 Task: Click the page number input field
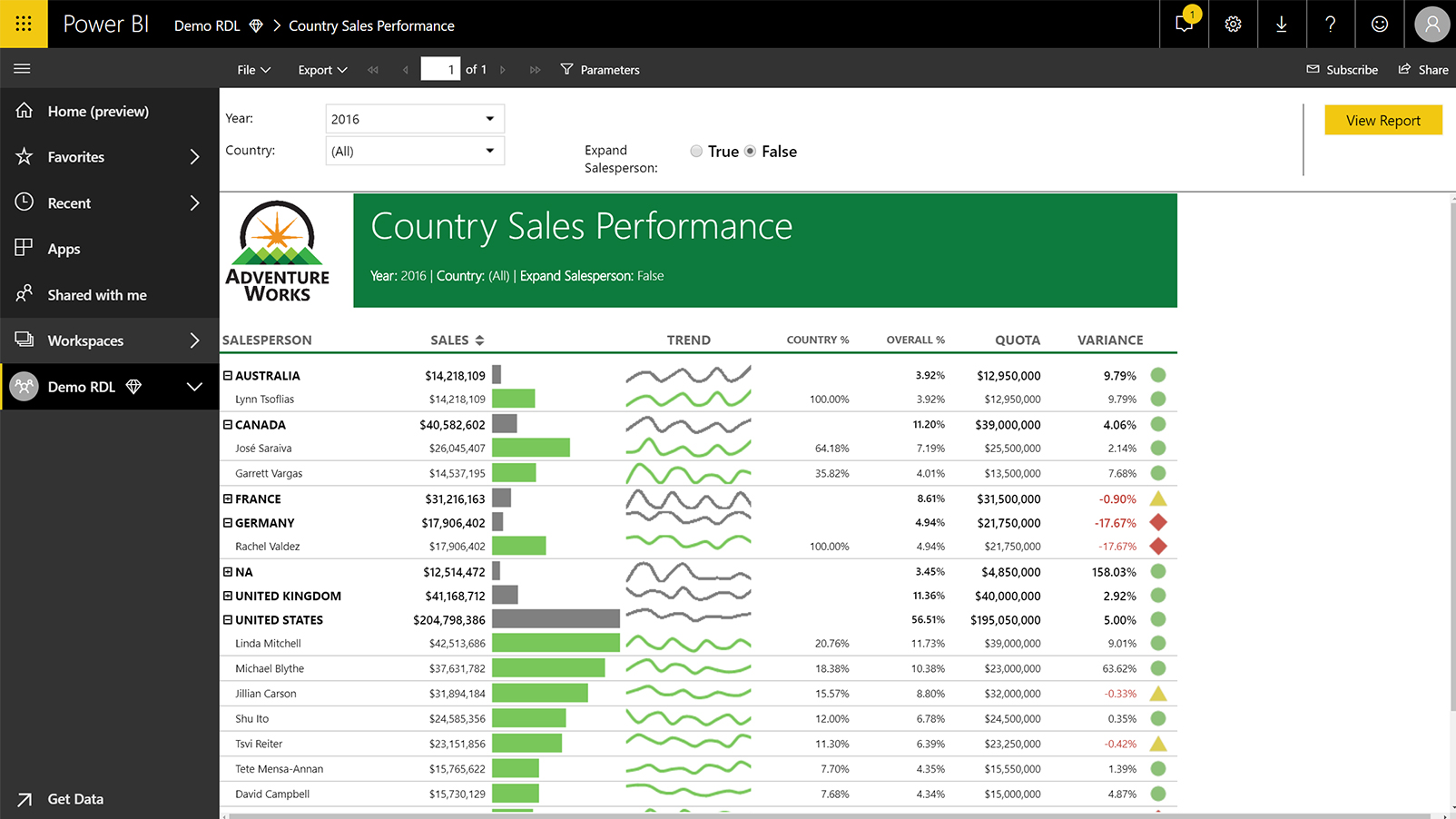(441, 68)
